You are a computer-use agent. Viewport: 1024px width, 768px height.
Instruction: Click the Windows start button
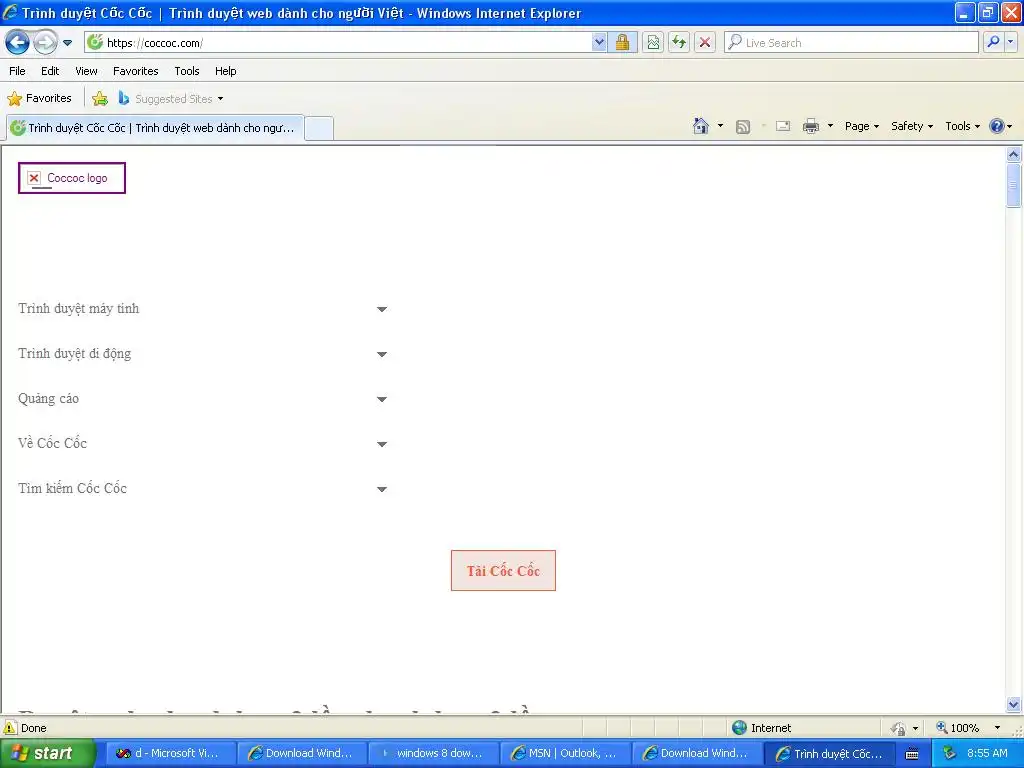47,753
